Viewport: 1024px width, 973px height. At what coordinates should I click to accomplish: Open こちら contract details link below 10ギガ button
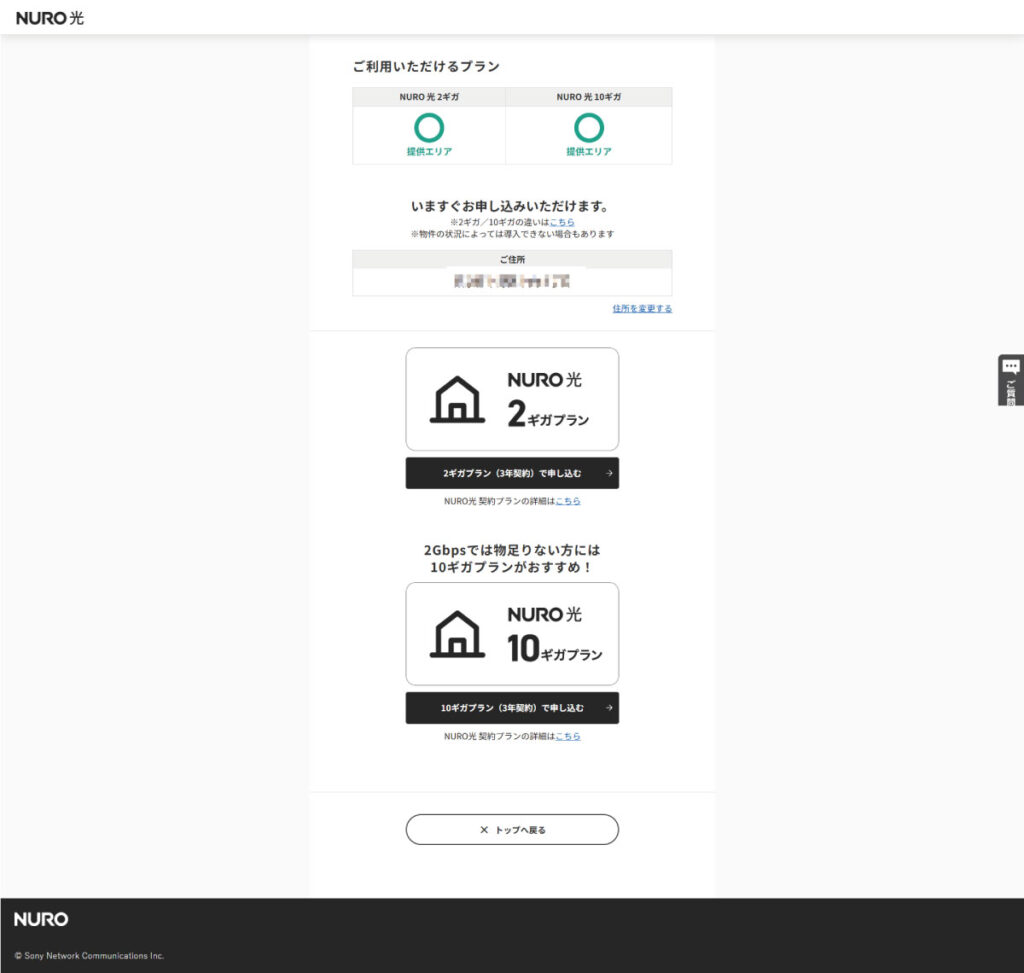(568, 736)
